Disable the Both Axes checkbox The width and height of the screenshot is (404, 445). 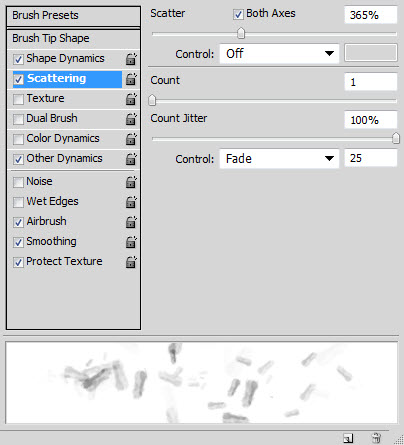coord(238,15)
